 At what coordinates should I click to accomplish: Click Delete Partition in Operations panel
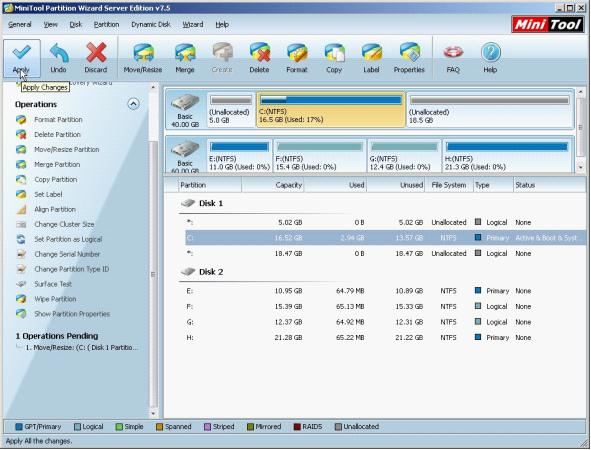[x=57, y=135]
